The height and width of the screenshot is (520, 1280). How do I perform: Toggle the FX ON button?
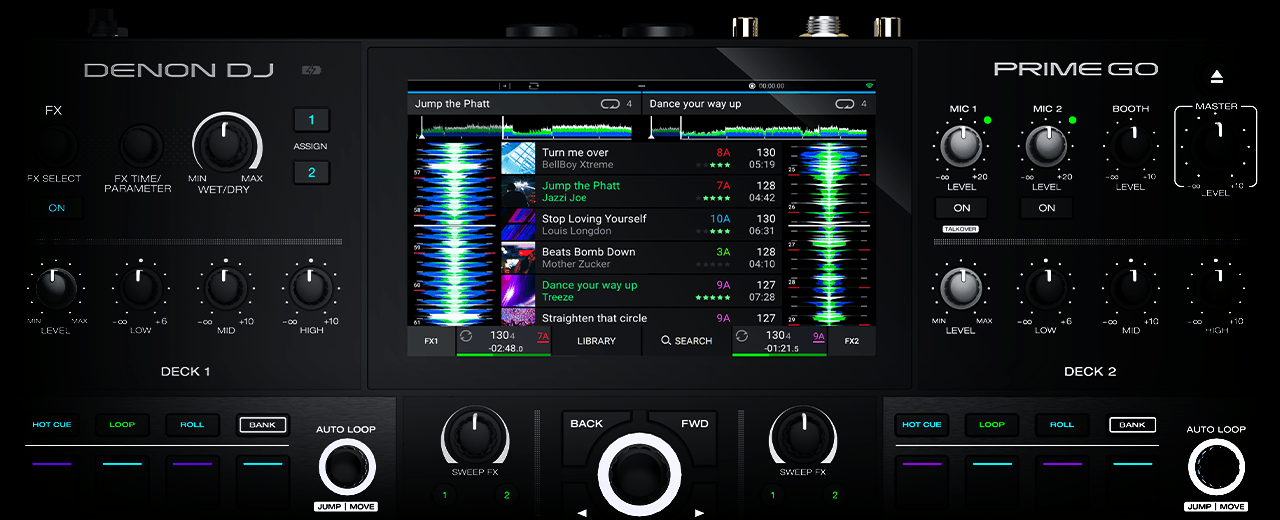(56, 208)
